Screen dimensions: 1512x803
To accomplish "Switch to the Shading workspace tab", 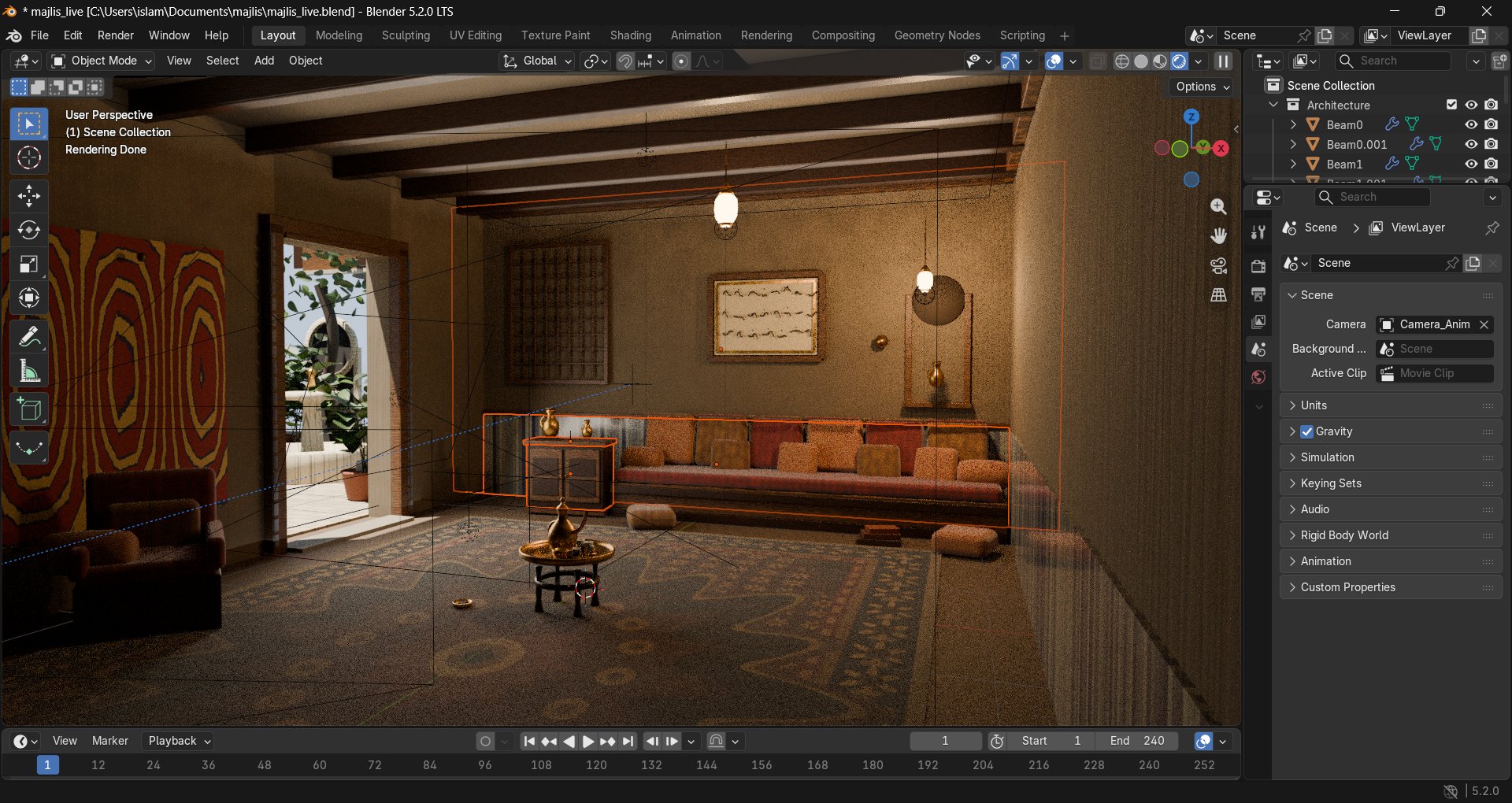I will (631, 35).
